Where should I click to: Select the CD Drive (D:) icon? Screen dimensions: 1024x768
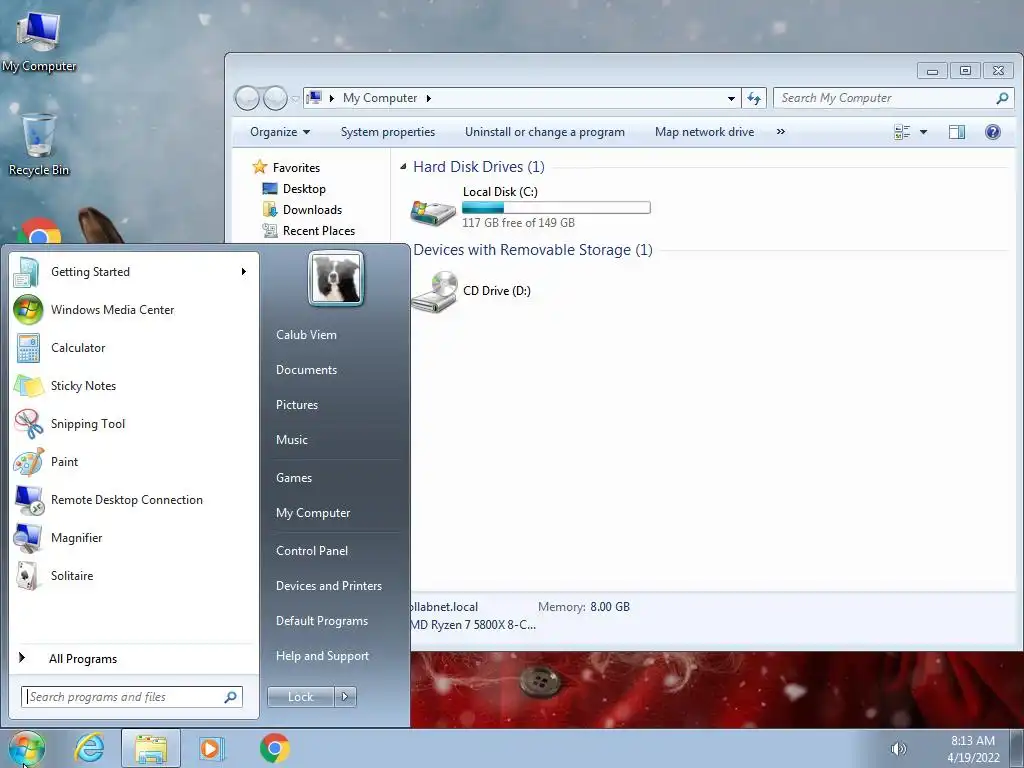[x=434, y=292]
